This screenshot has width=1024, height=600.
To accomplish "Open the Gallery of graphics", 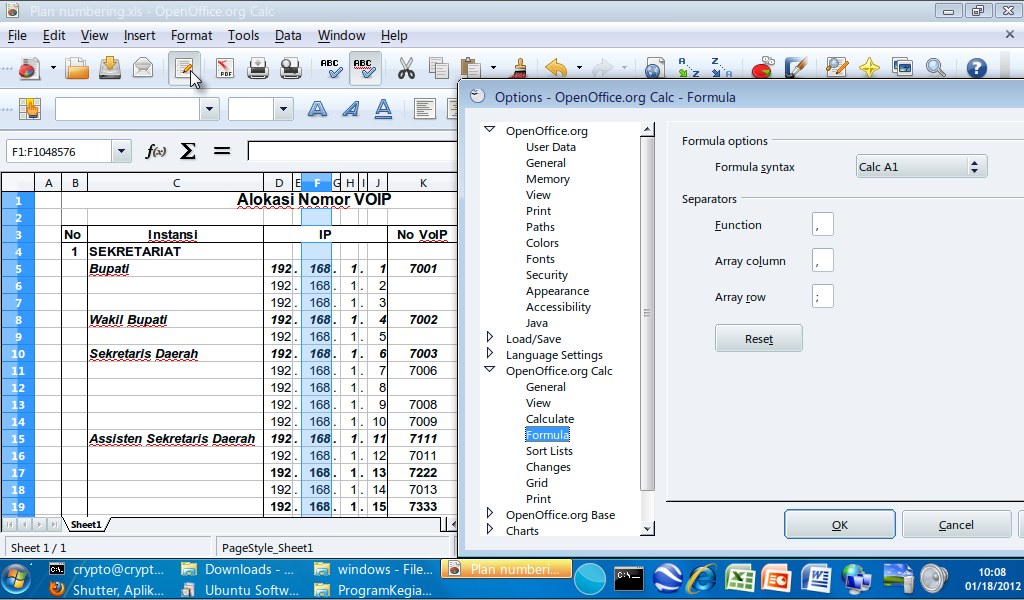I will pyautogui.click(x=903, y=67).
